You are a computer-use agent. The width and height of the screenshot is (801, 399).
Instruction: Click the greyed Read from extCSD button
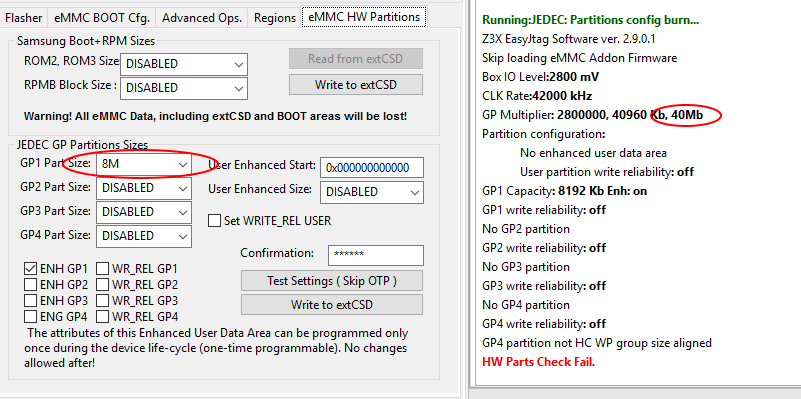[x=356, y=59]
